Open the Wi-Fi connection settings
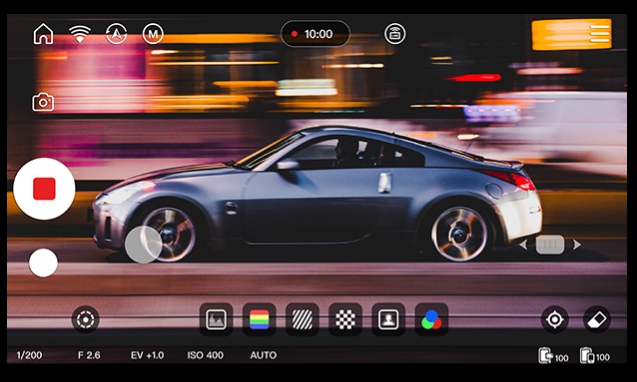 [80, 34]
